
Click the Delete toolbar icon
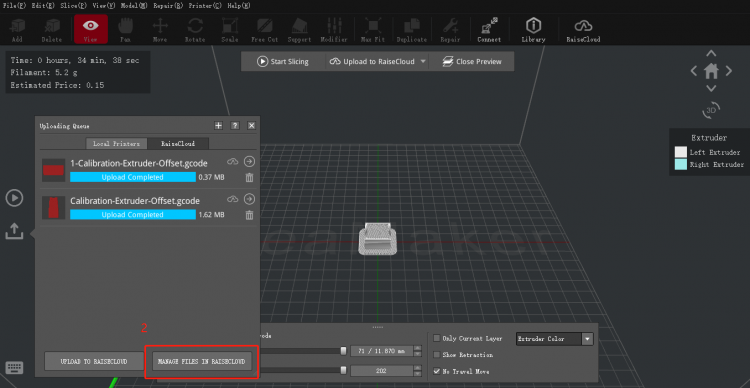(x=52, y=30)
